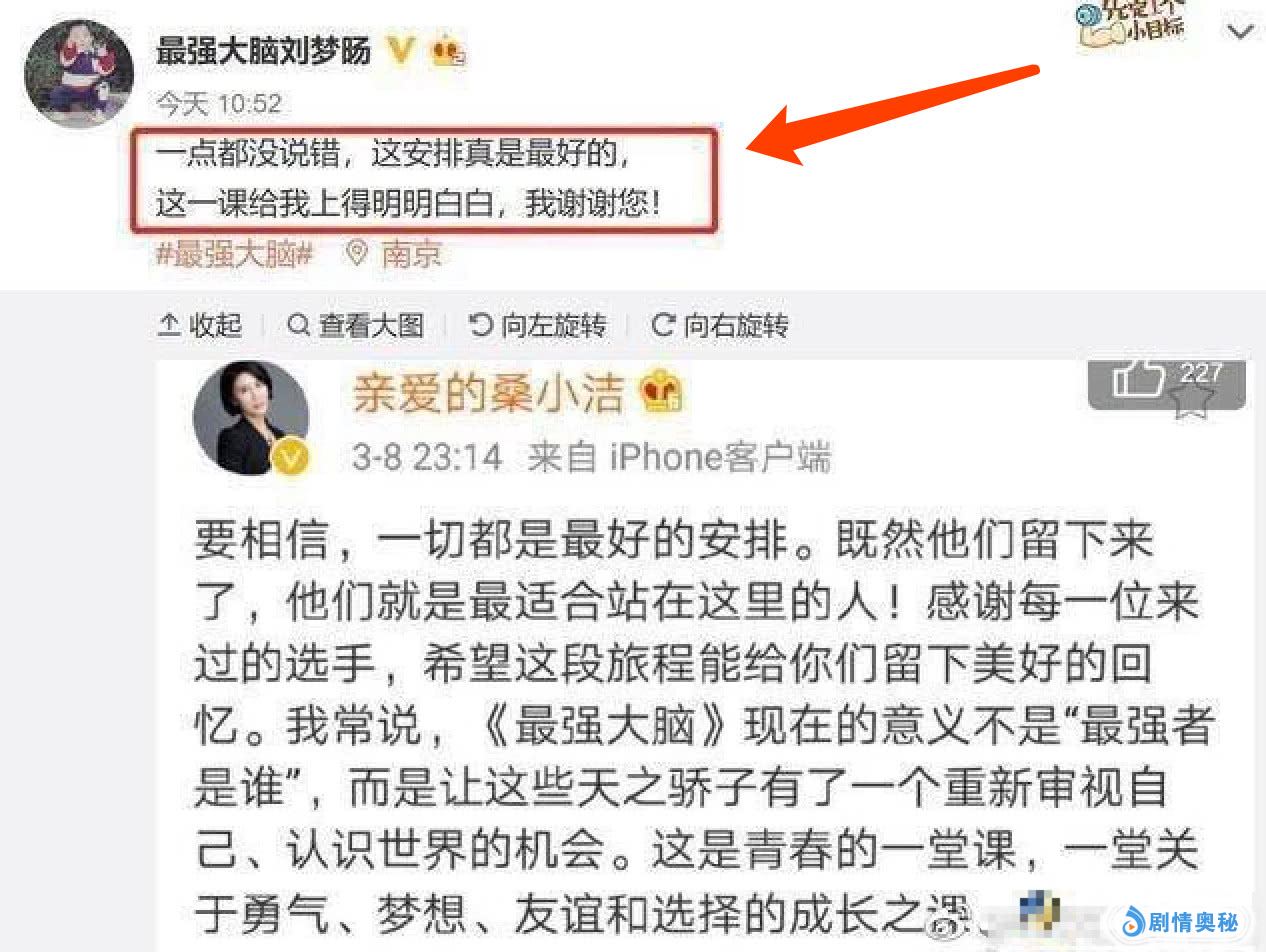Screen dimensions: 1266x952
Task: Click the post timestamp 今天 10:52
Action: pos(219,103)
